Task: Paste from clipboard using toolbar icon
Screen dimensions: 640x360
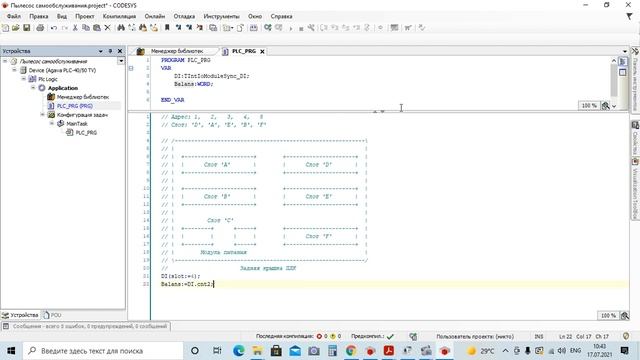Action: 97,28
